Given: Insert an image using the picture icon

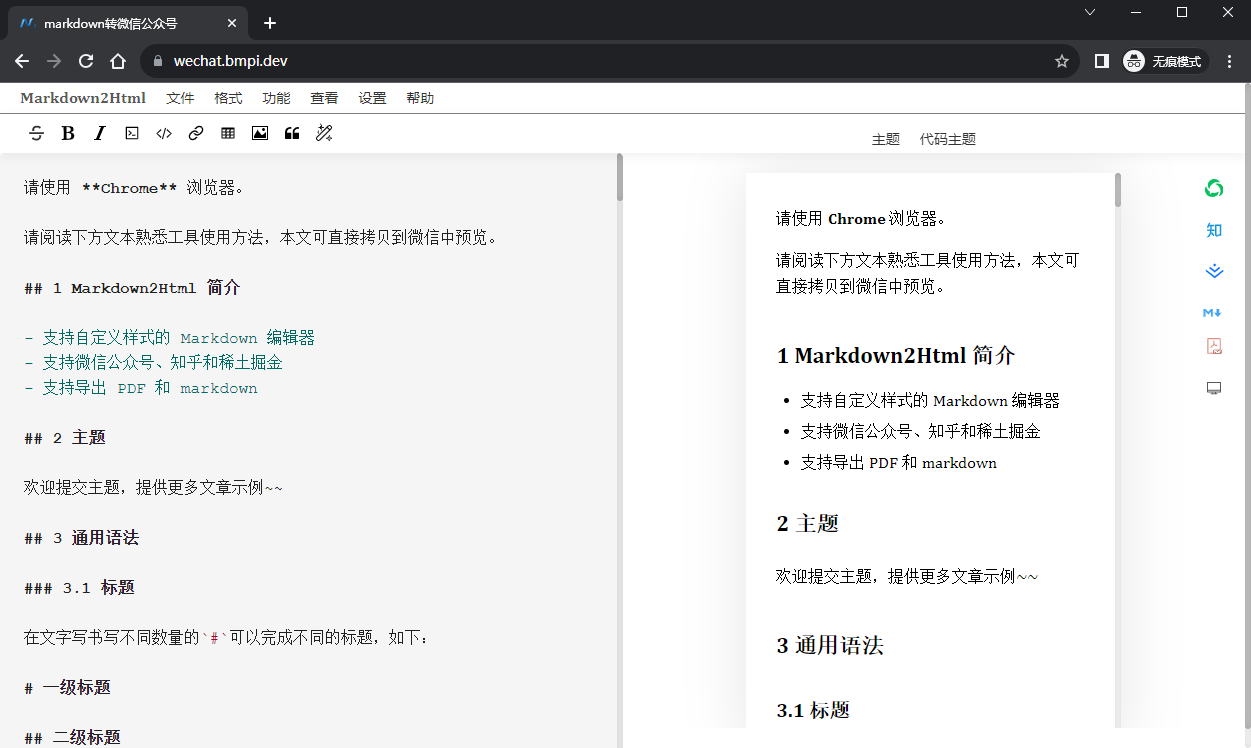Looking at the screenshot, I should (x=260, y=133).
